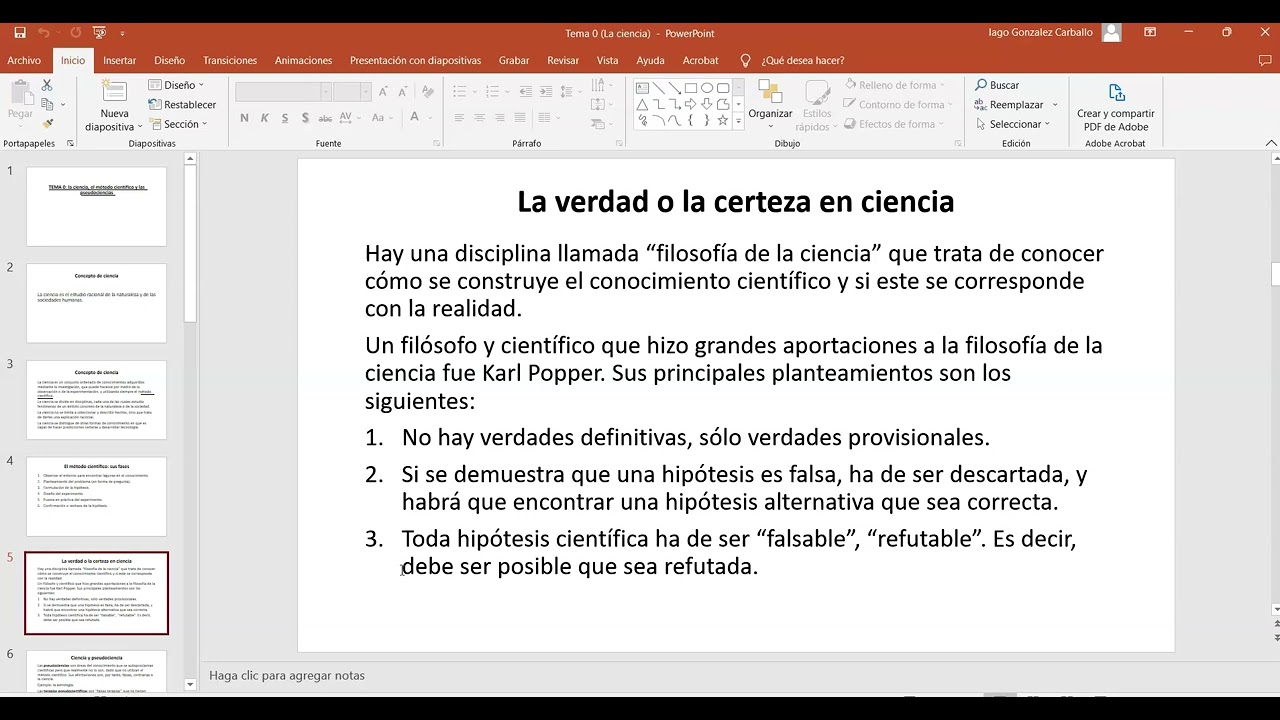Toggle the bulleted list
Image resolution: width=1280 pixels, height=720 pixels.
pyautogui.click(x=459, y=92)
